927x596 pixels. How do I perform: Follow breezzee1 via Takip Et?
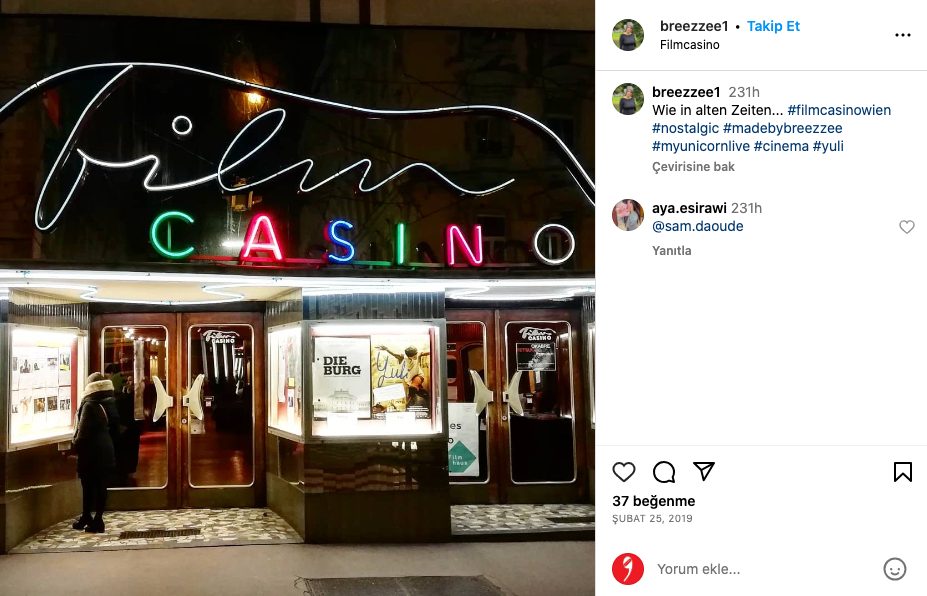click(x=773, y=26)
